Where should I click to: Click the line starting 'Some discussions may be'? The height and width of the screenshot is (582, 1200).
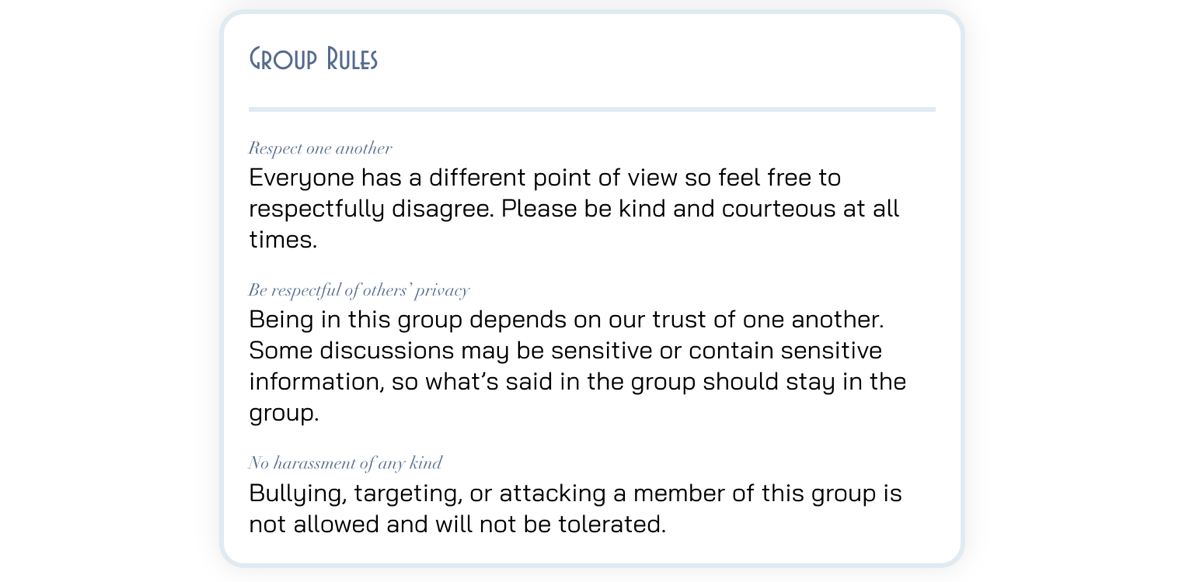[565, 351]
